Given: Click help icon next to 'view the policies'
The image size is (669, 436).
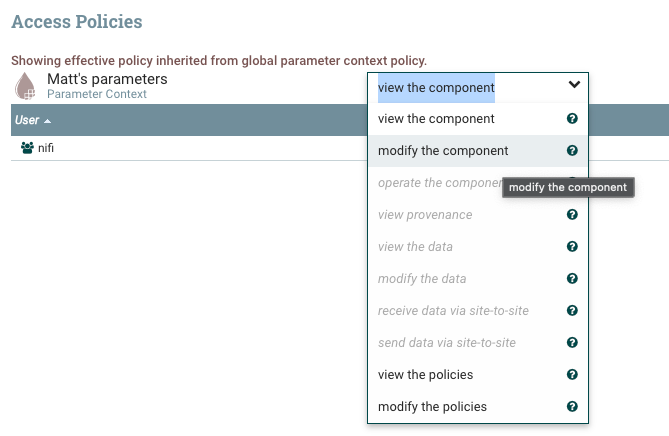Looking at the screenshot, I should [572, 375].
